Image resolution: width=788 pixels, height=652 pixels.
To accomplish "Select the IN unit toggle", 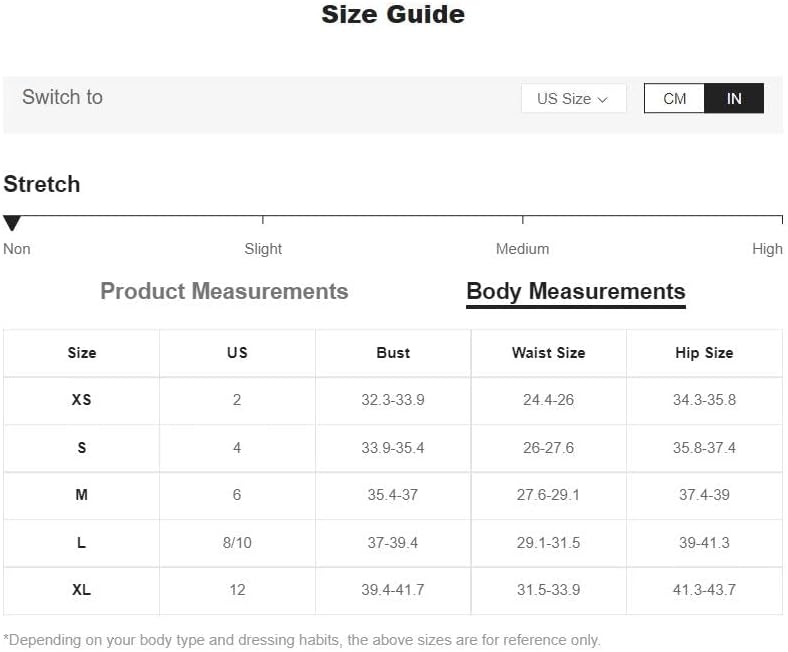I will [x=734, y=99].
